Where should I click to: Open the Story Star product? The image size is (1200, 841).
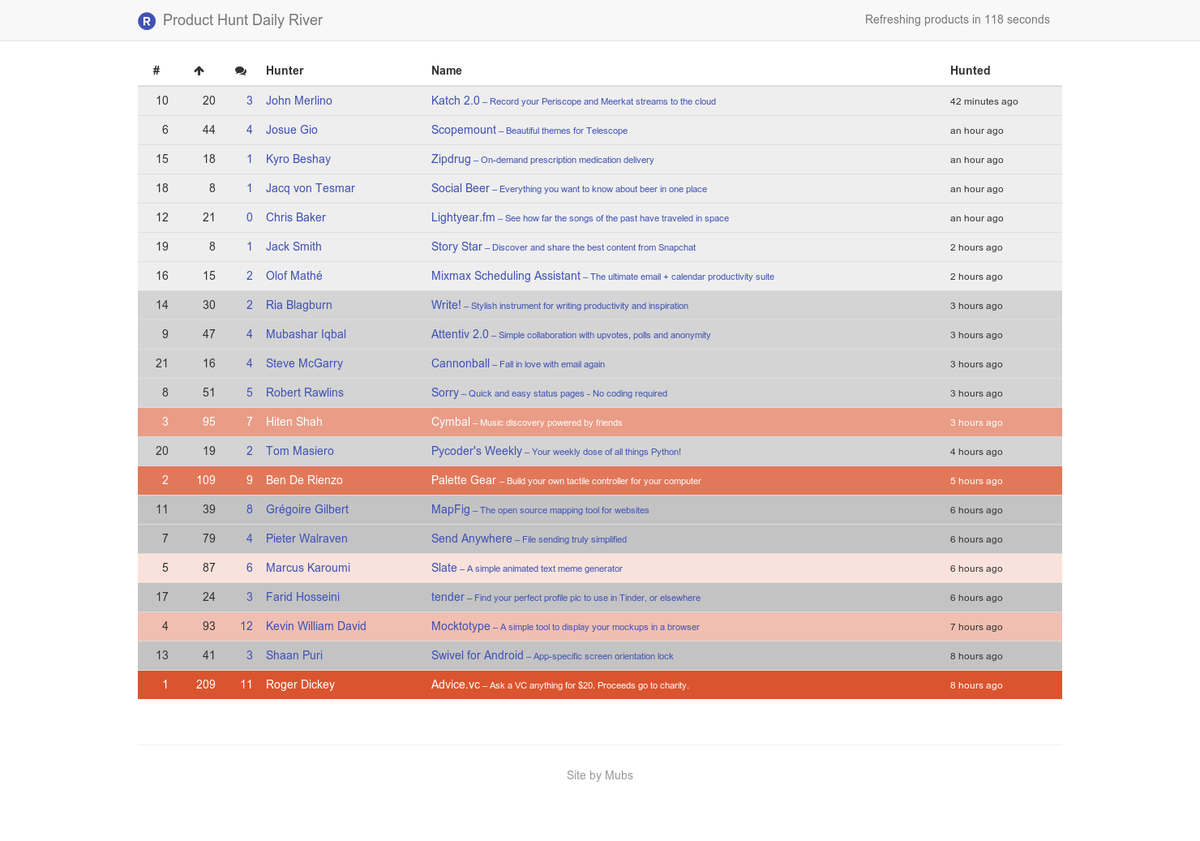point(457,246)
